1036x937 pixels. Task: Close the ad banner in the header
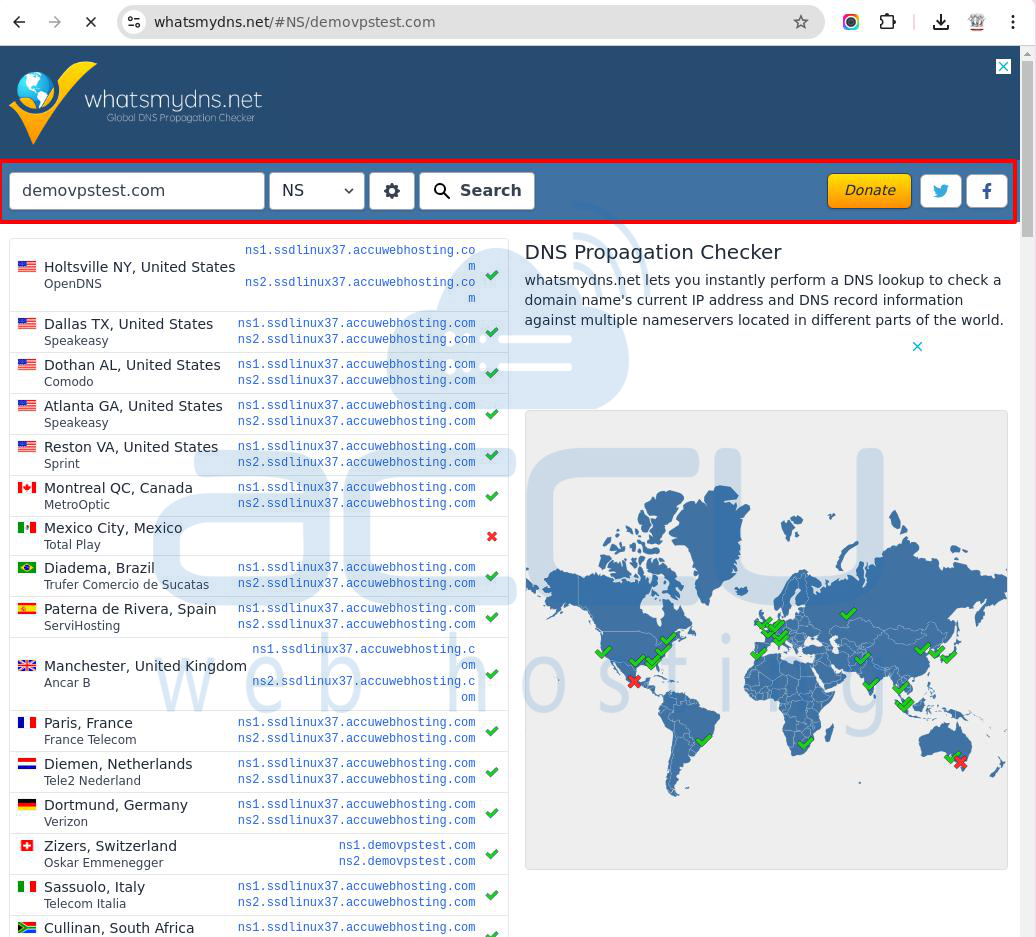[x=1004, y=66]
